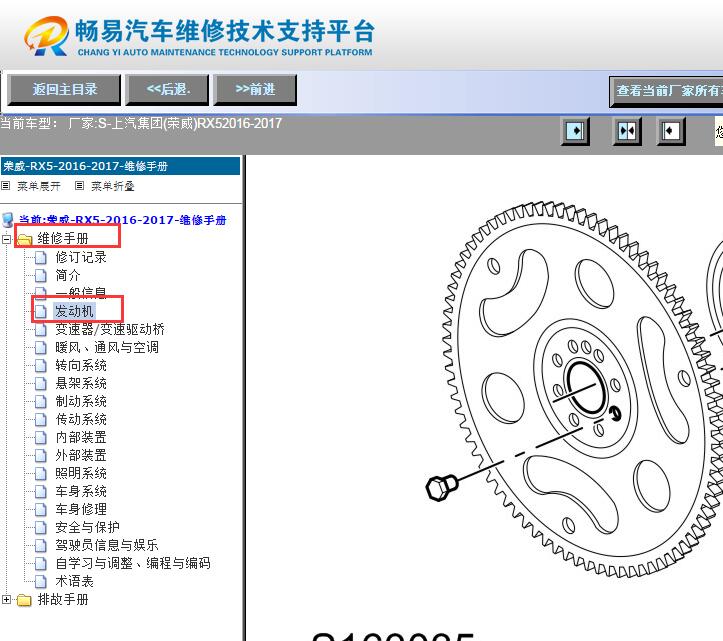
Task: Expand the 排故手册 folder plus toggle
Action: pyautogui.click(x=6, y=599)
